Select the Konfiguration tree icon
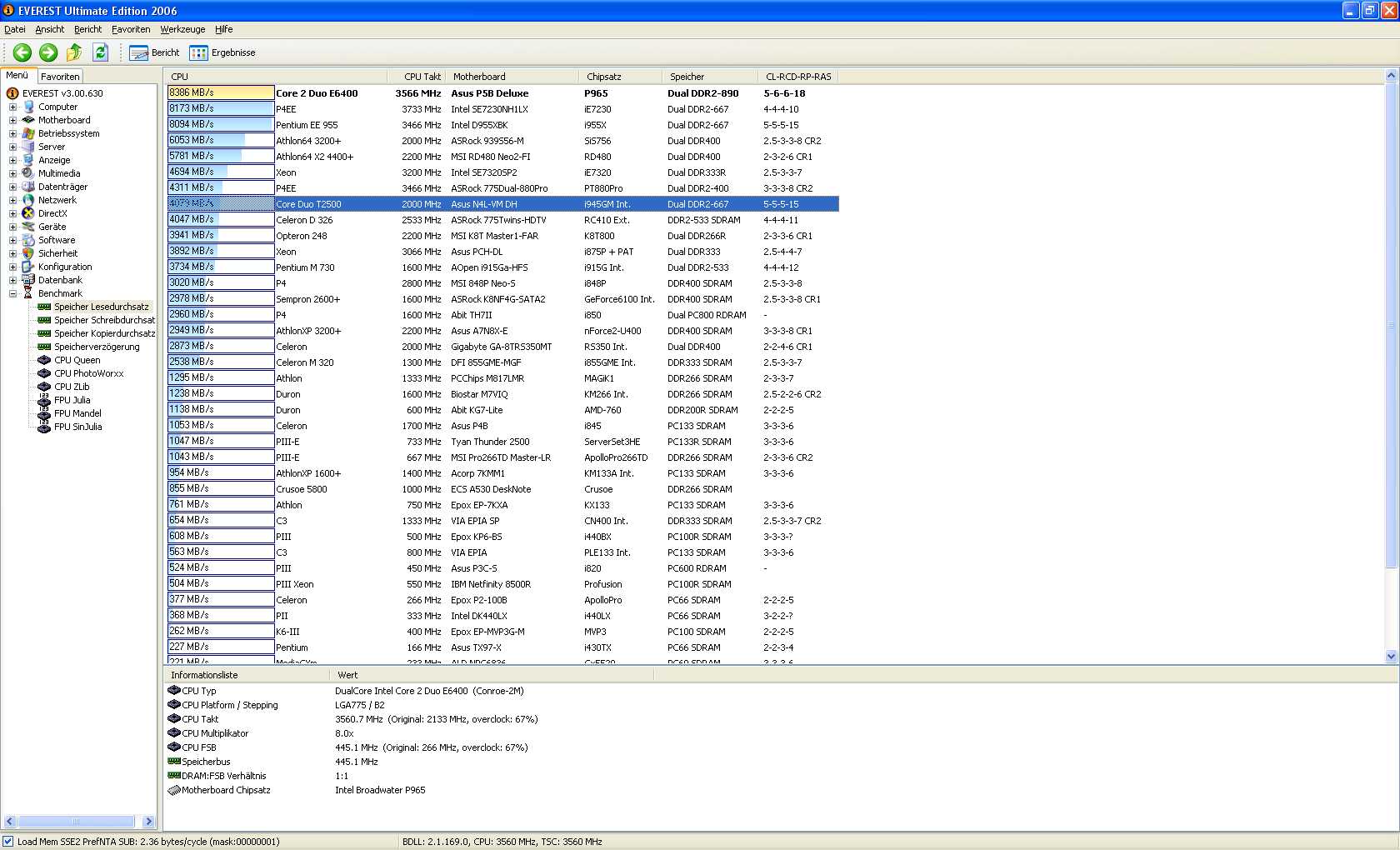This screenshot has height=850, width=1400. click(29, 267)
